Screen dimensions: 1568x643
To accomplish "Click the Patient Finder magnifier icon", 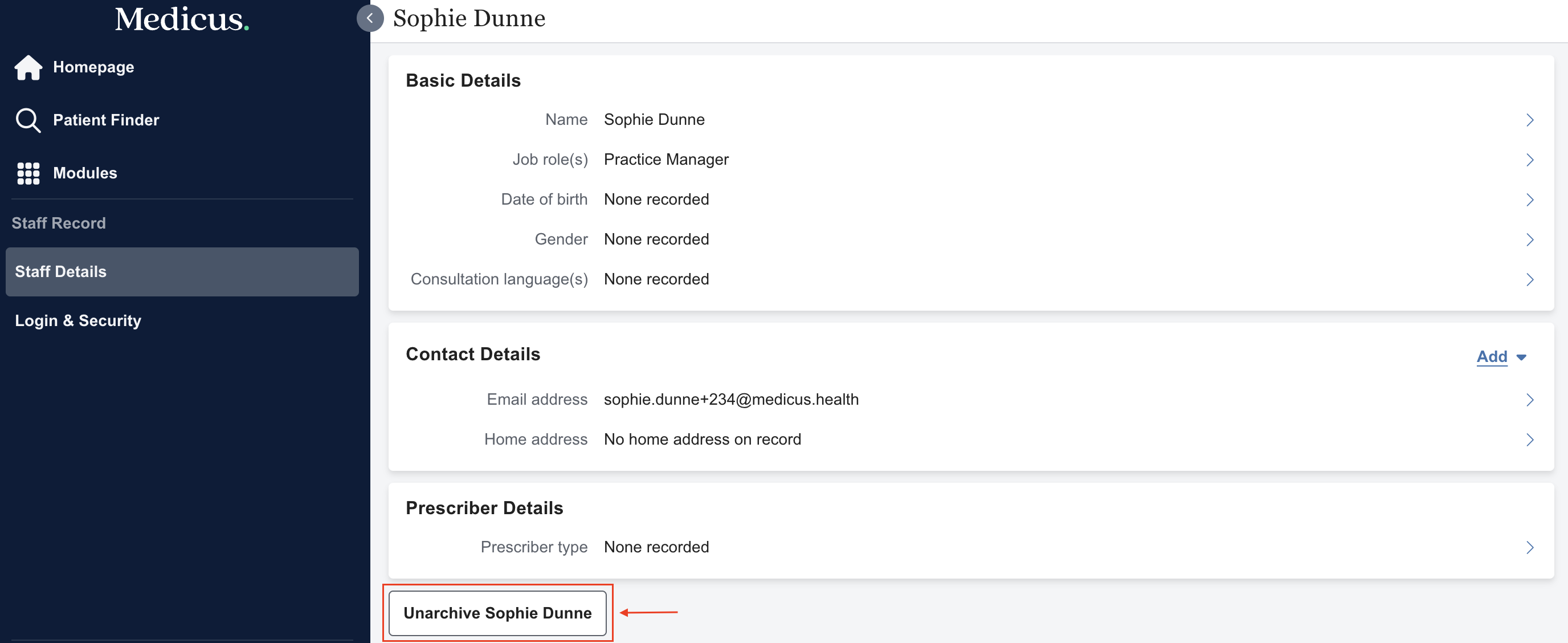I will pyautogui.click(x=28, y=120).
